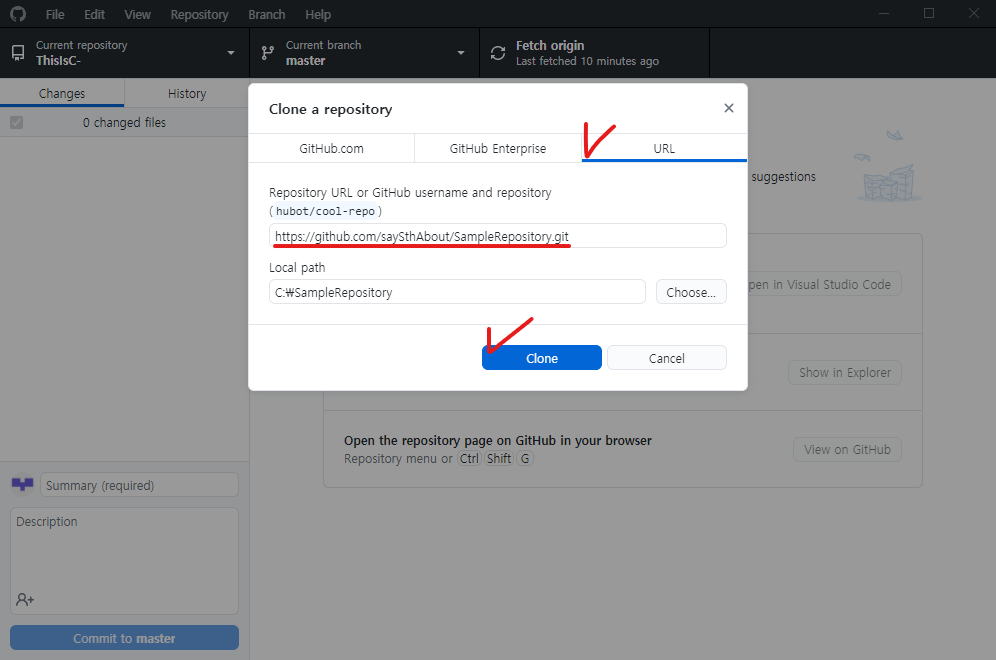Minimize the GitHub Desktop window
The image size is (996, 660).
click(884, 13)
